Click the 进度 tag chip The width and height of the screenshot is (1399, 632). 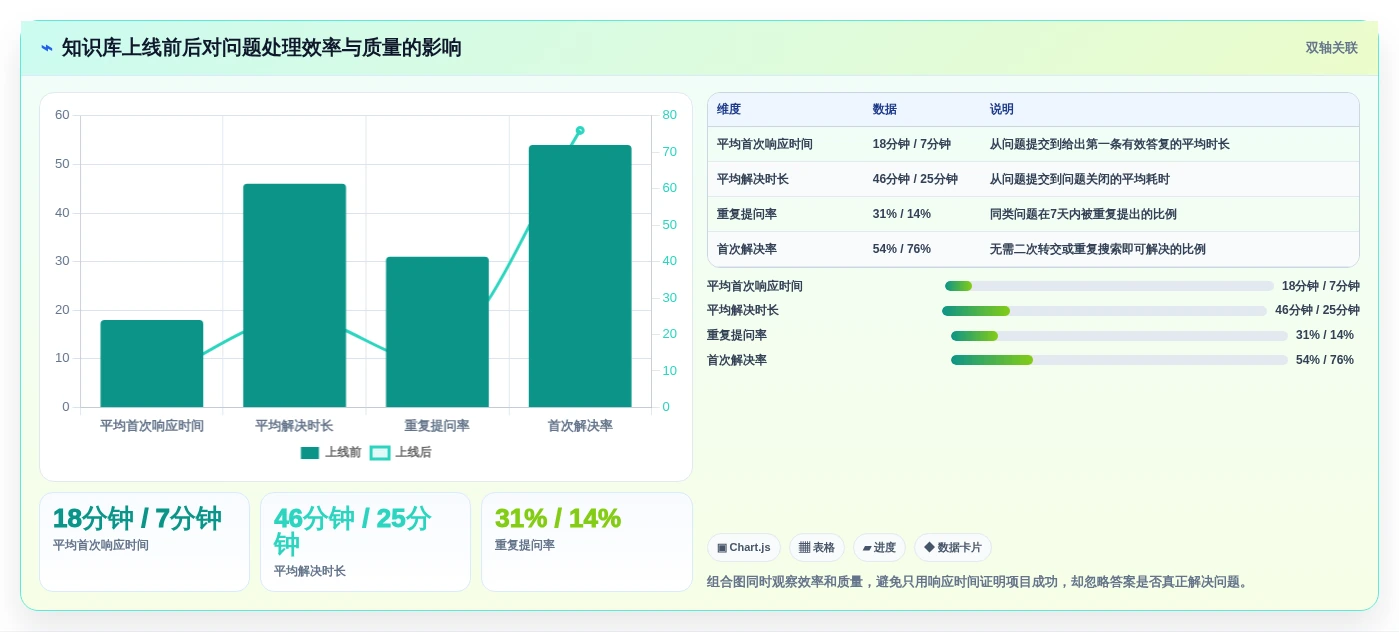(879, 547)
